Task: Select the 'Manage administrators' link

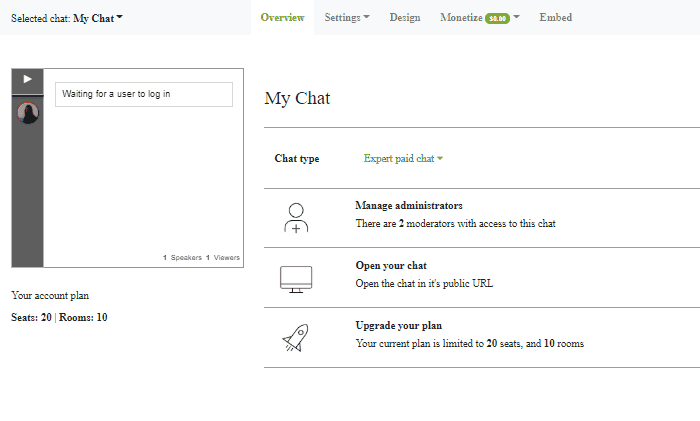Action: [x=409, y=205]
